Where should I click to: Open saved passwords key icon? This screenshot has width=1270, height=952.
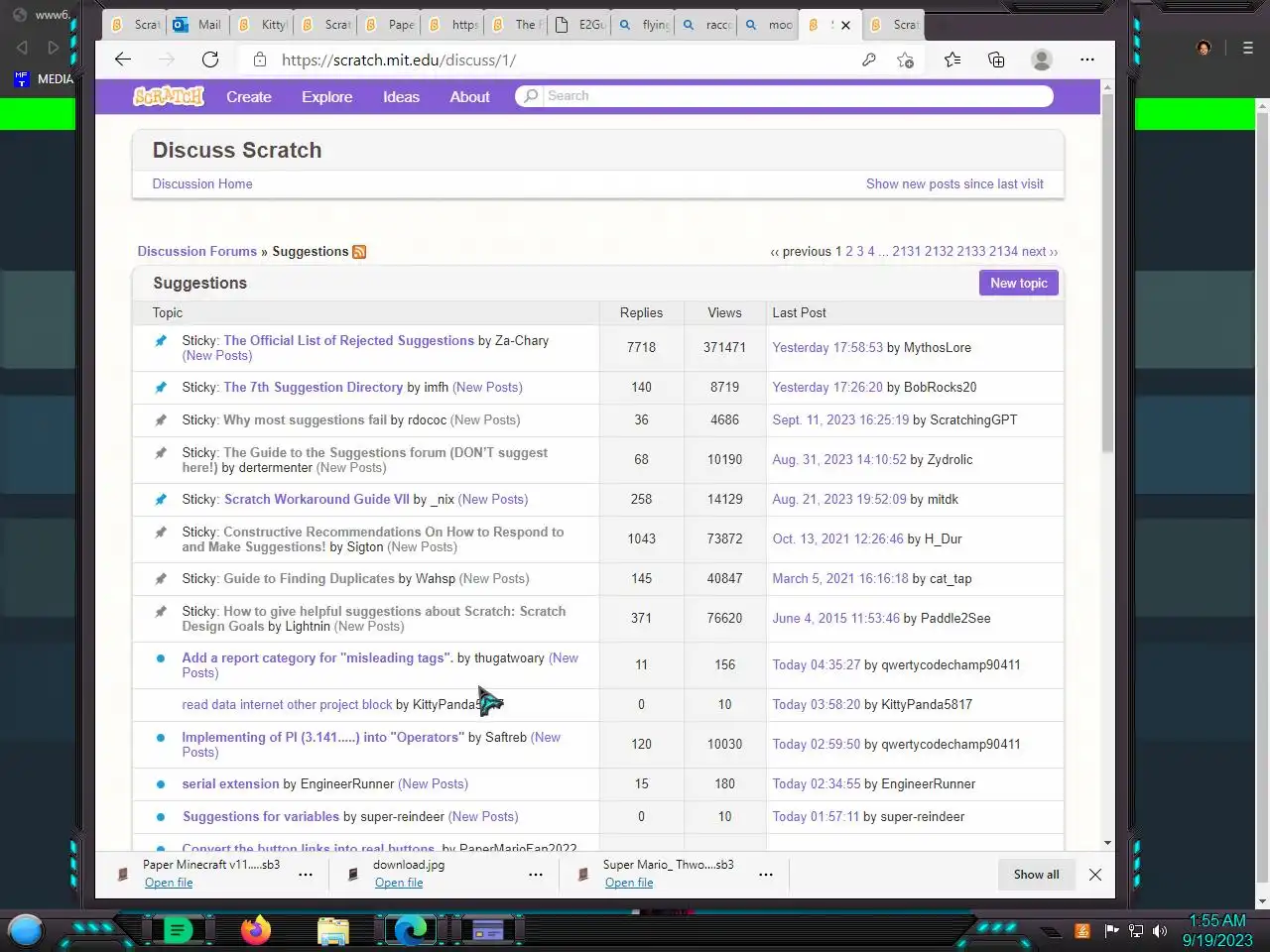(868, 59)
